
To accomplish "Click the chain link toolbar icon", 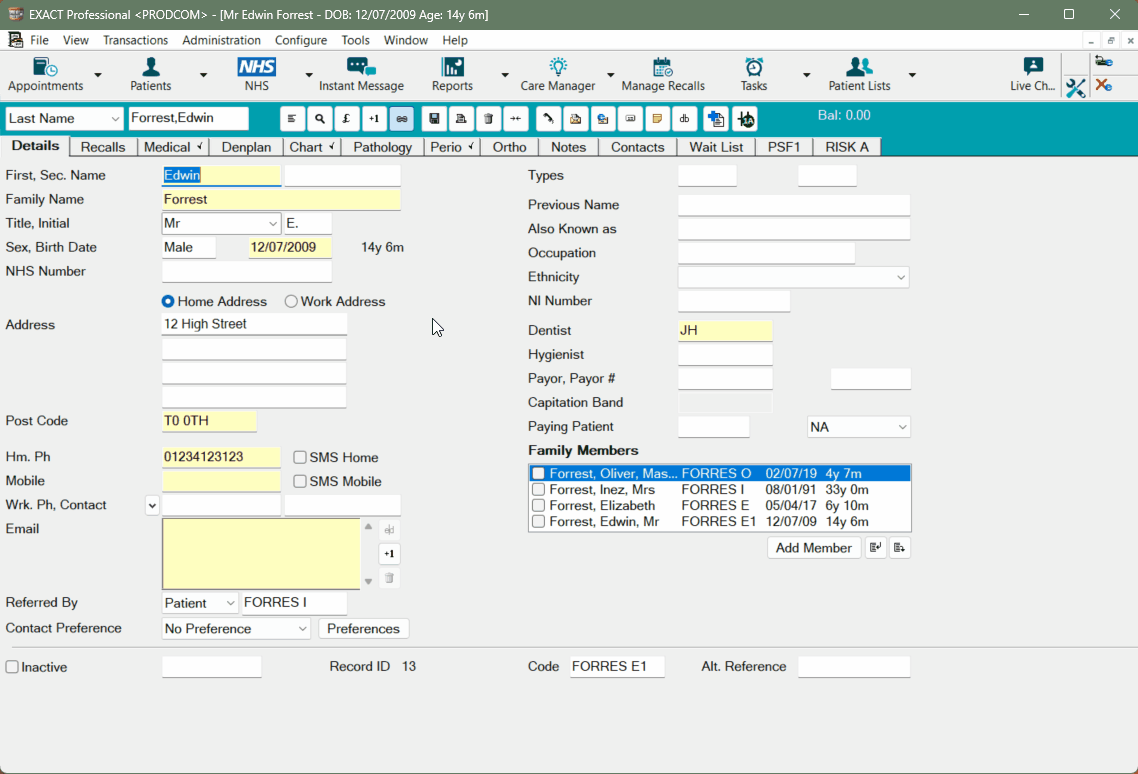I will coord(401,118).
